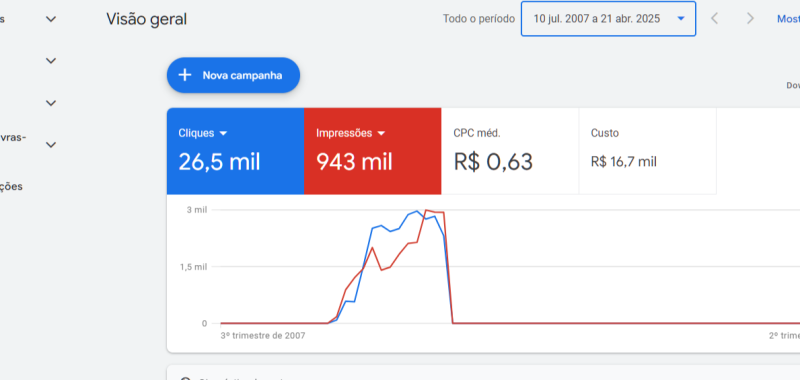Click the caret inside the date range box

click(x=681, y=19)
